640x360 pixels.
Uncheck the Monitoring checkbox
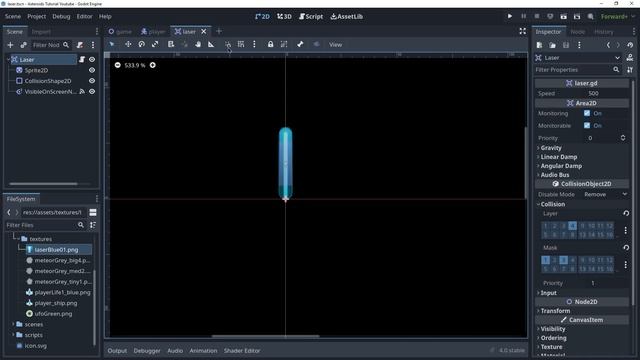point(587,113)
